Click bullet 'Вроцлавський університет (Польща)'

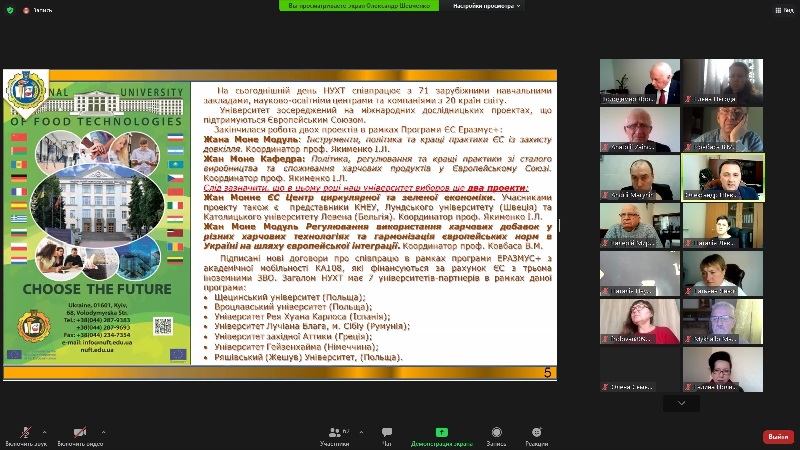click(293, 307)
